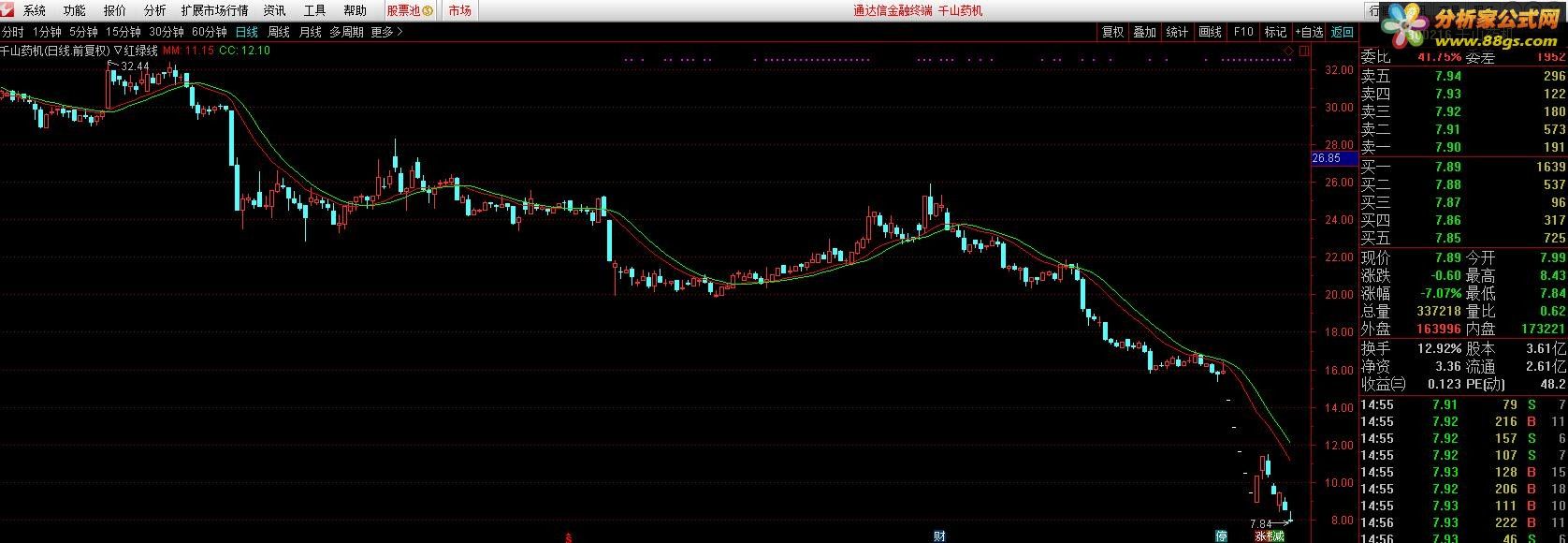Switch to 分时 chart period

click(12, 32)
